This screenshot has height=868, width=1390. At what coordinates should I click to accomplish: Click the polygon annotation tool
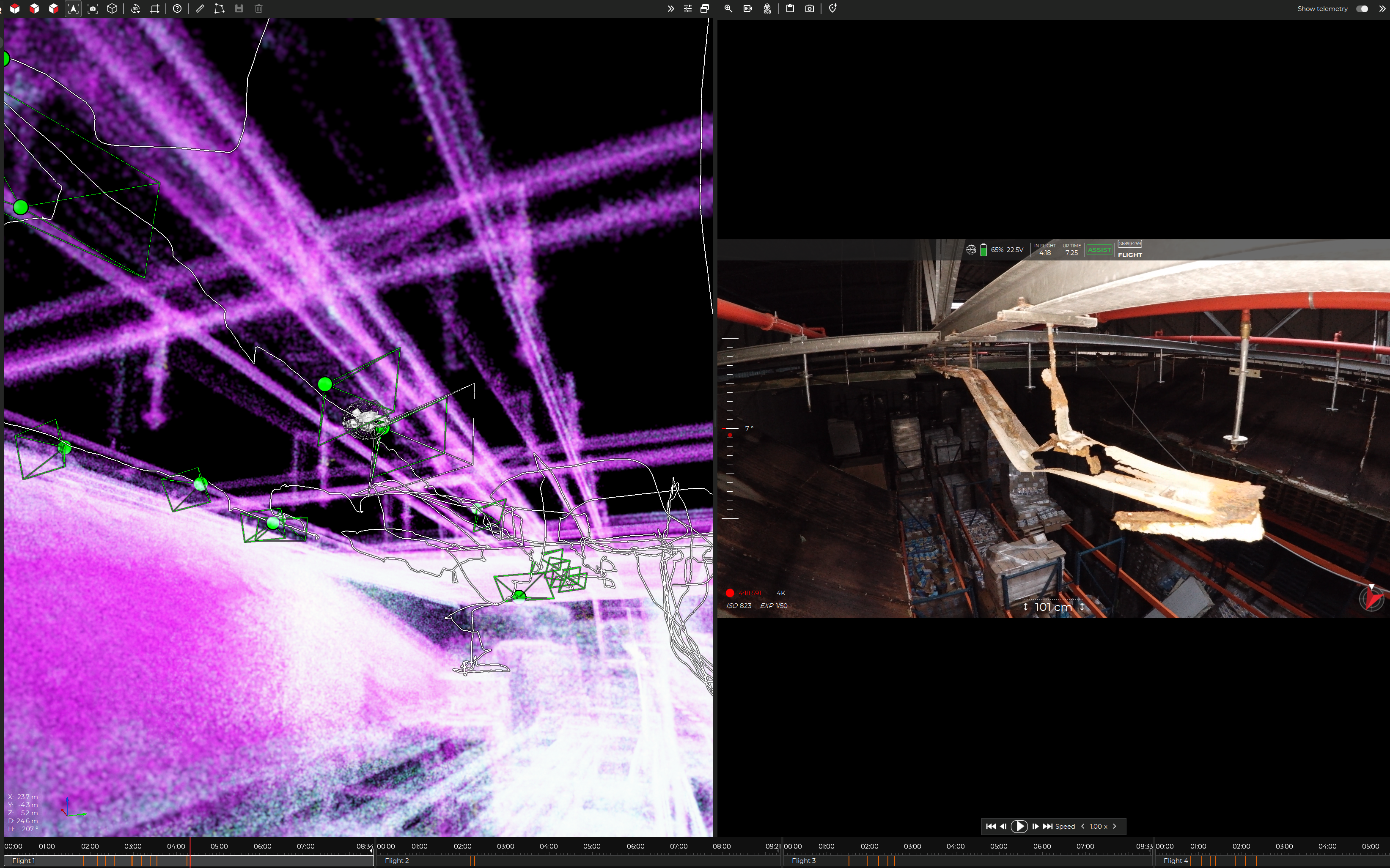[220, 8]
